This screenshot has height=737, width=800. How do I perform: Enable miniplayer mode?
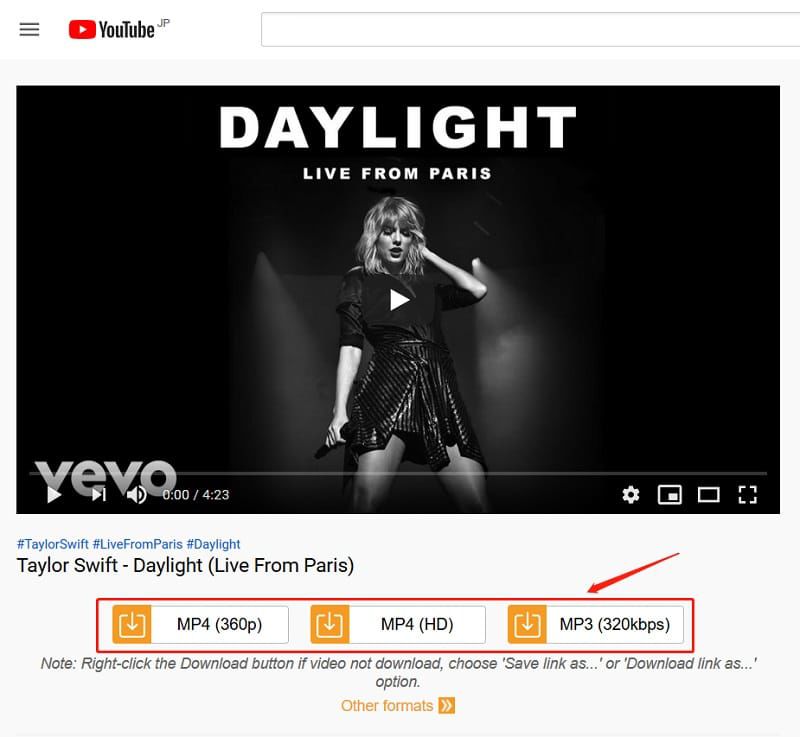coord(669,495)
